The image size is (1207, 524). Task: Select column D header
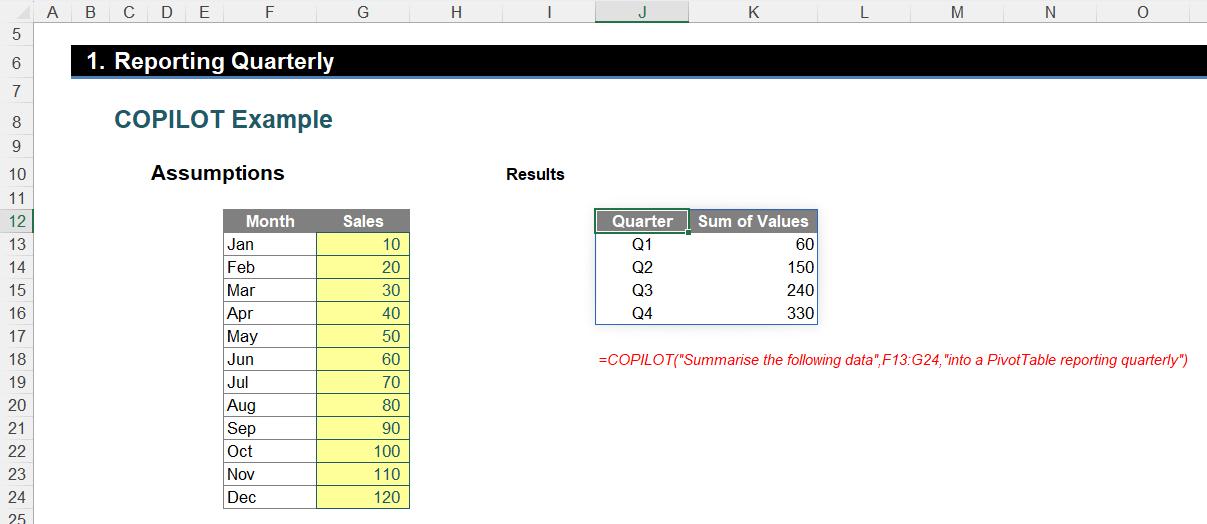(166, 12)
